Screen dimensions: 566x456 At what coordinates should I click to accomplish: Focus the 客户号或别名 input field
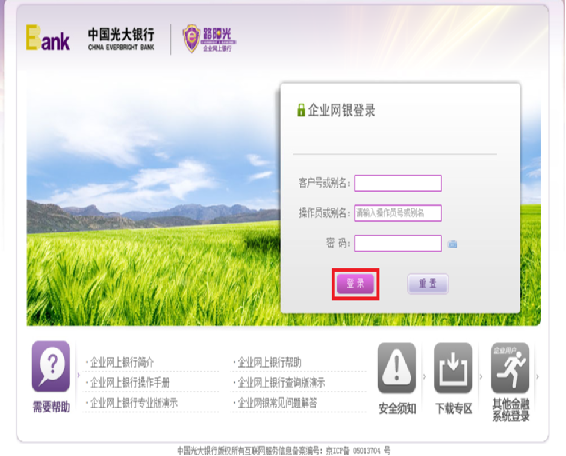(398, 183)
